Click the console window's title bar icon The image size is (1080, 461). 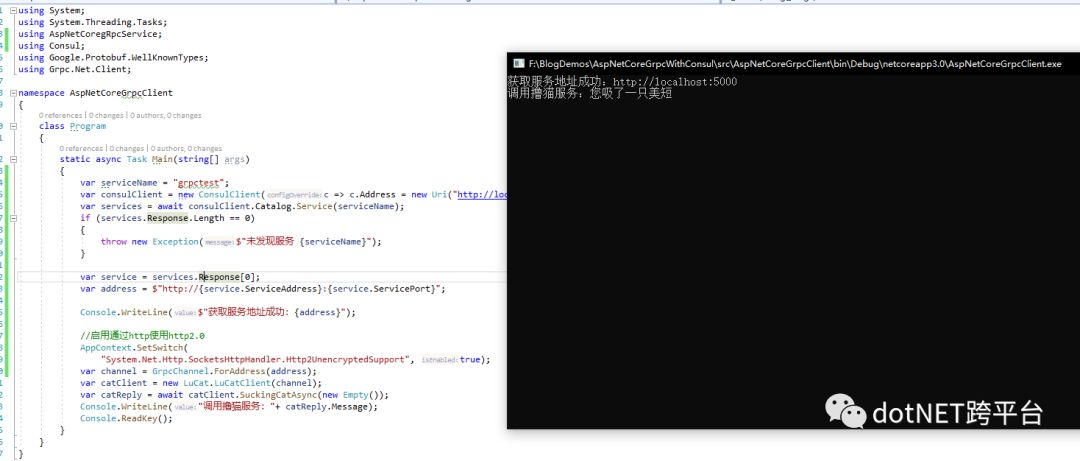(x=518, y=64)
